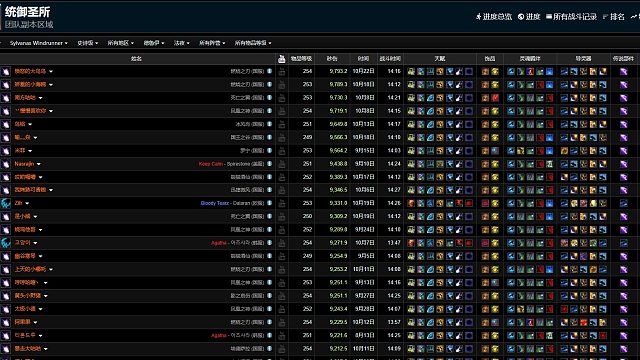Sort by the 战斗时间 column header
Viewport: 640px width, 360px height.
pos(390,59)
